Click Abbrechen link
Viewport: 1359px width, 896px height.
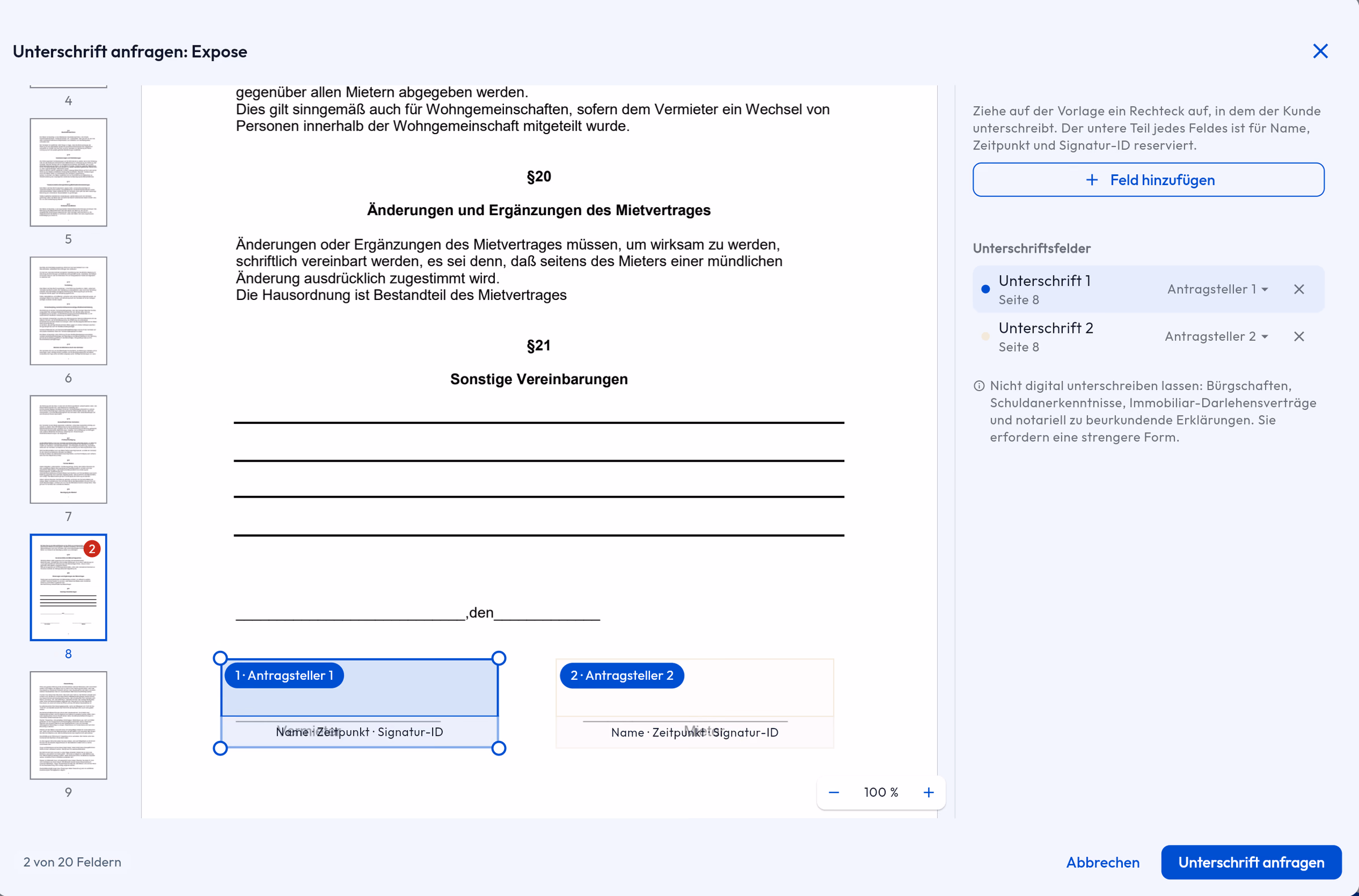pyautogui.click(x=1102, y=861)
